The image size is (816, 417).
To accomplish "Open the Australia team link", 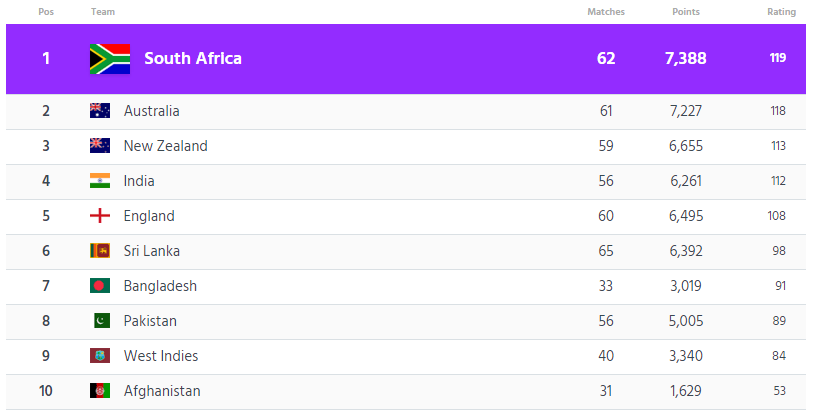I will (x=152, y=111).
